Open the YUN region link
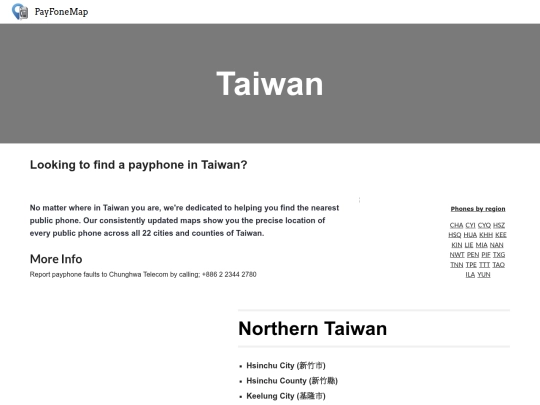Viewport: 540px width, 405px height. (484, 275)
